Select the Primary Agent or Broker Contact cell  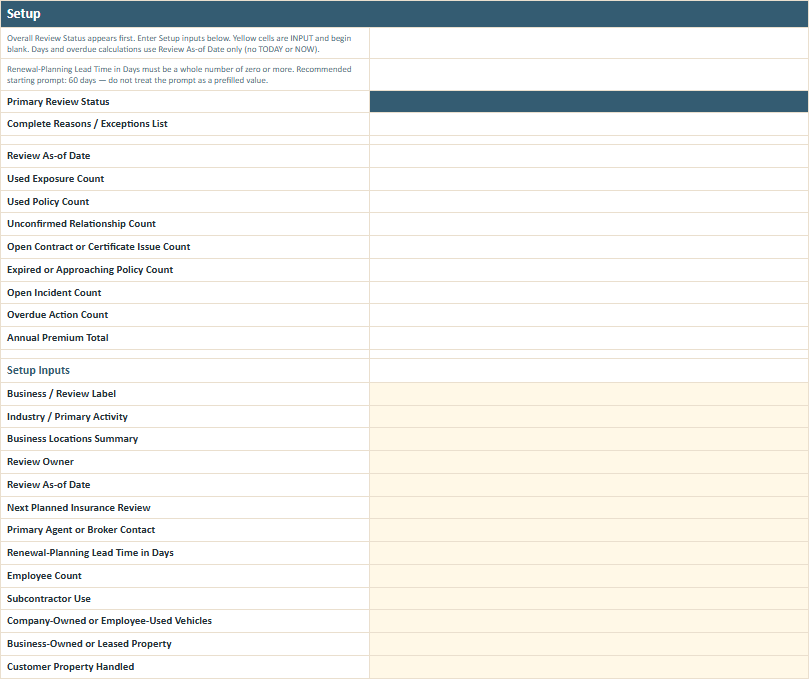point(589,530)
